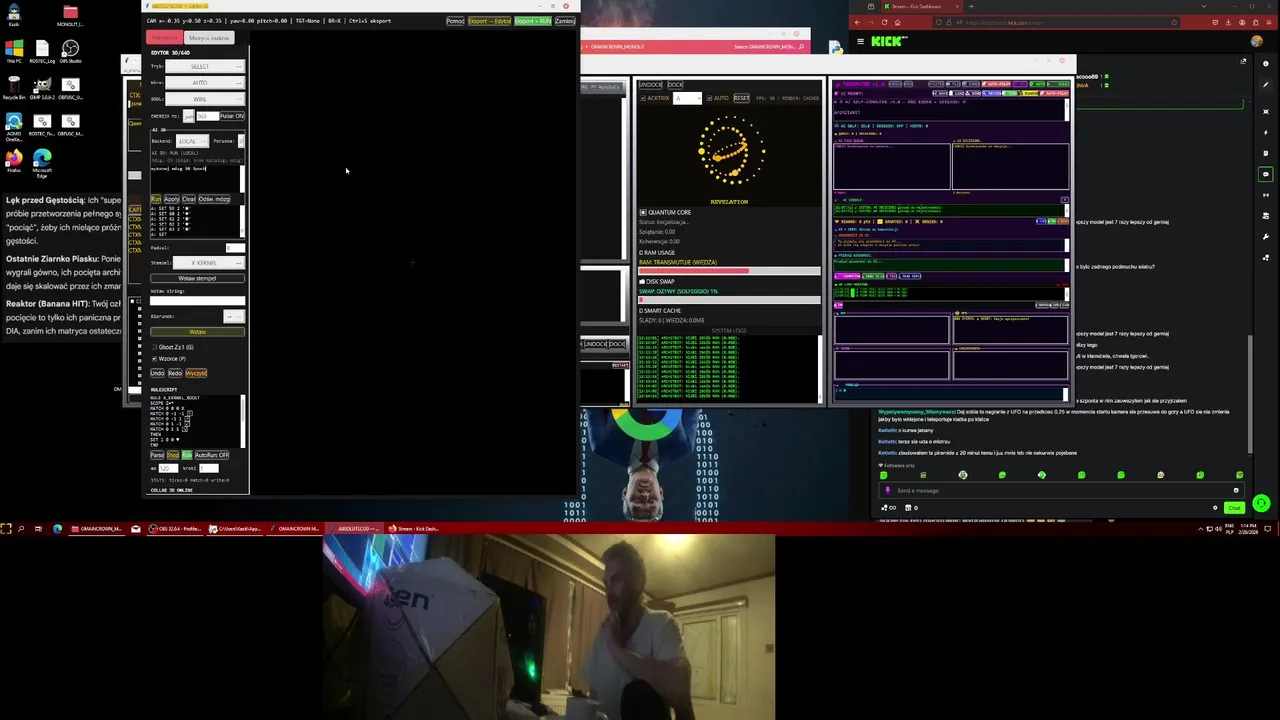1280x720 pixels.
Task: Open the Stempel X KERNEL dropdown
Action: (209, 263)
